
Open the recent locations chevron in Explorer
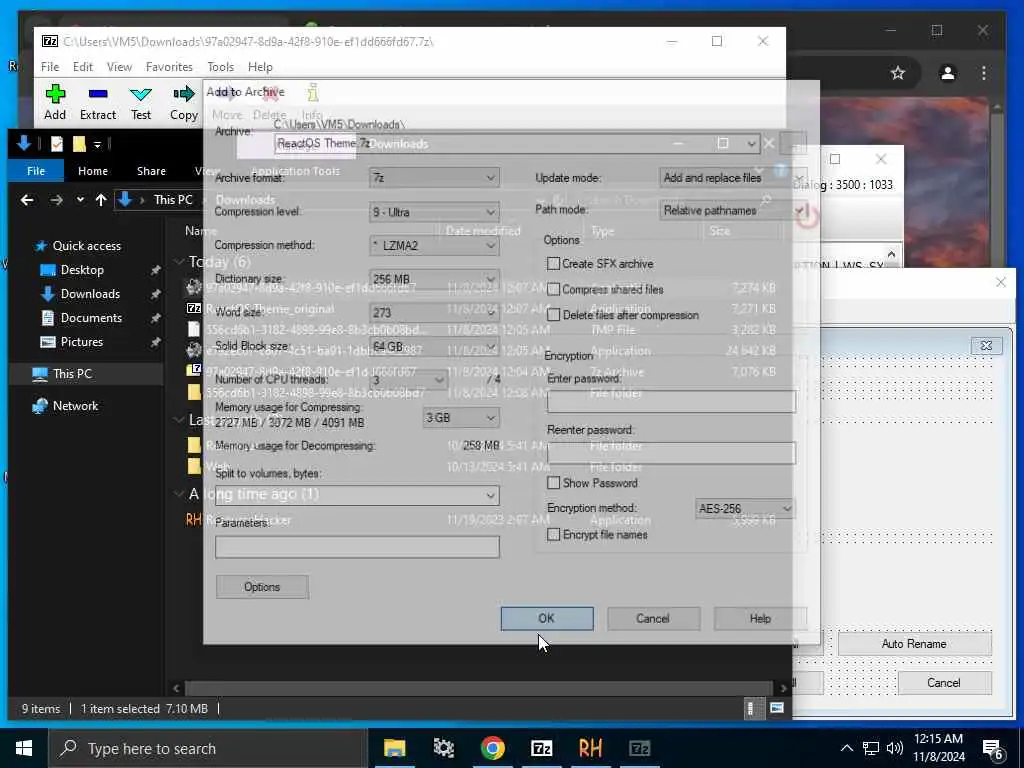click(x=80, y=200)
